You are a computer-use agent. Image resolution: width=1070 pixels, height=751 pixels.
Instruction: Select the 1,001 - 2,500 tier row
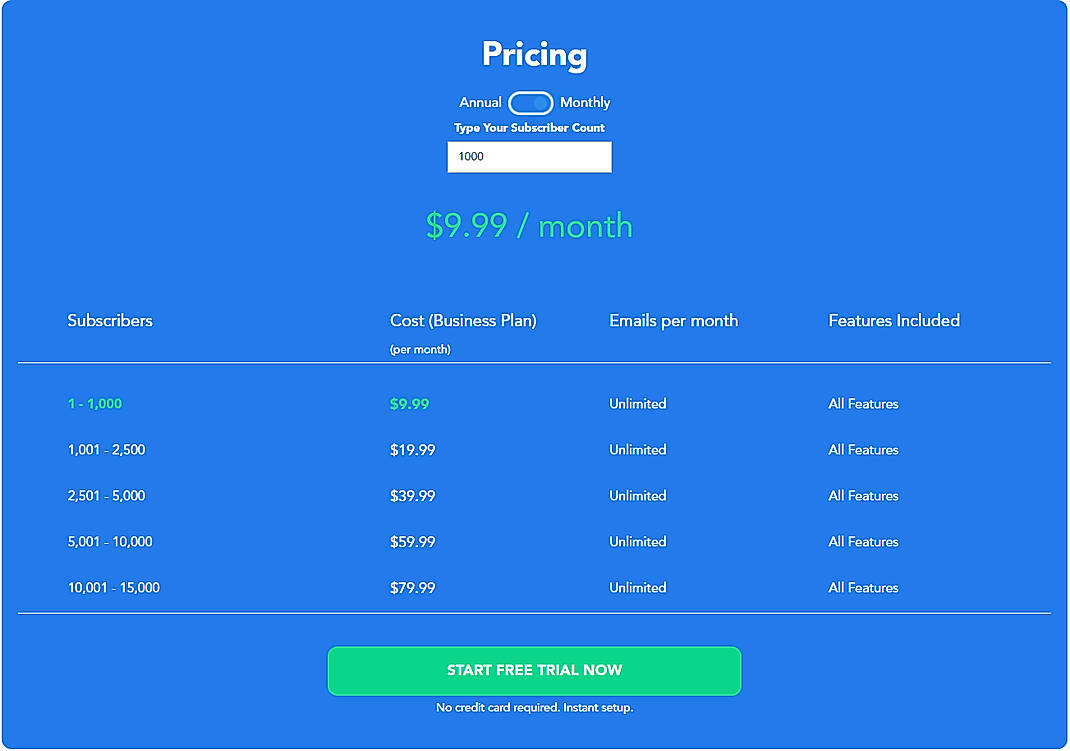coord(105,449)
